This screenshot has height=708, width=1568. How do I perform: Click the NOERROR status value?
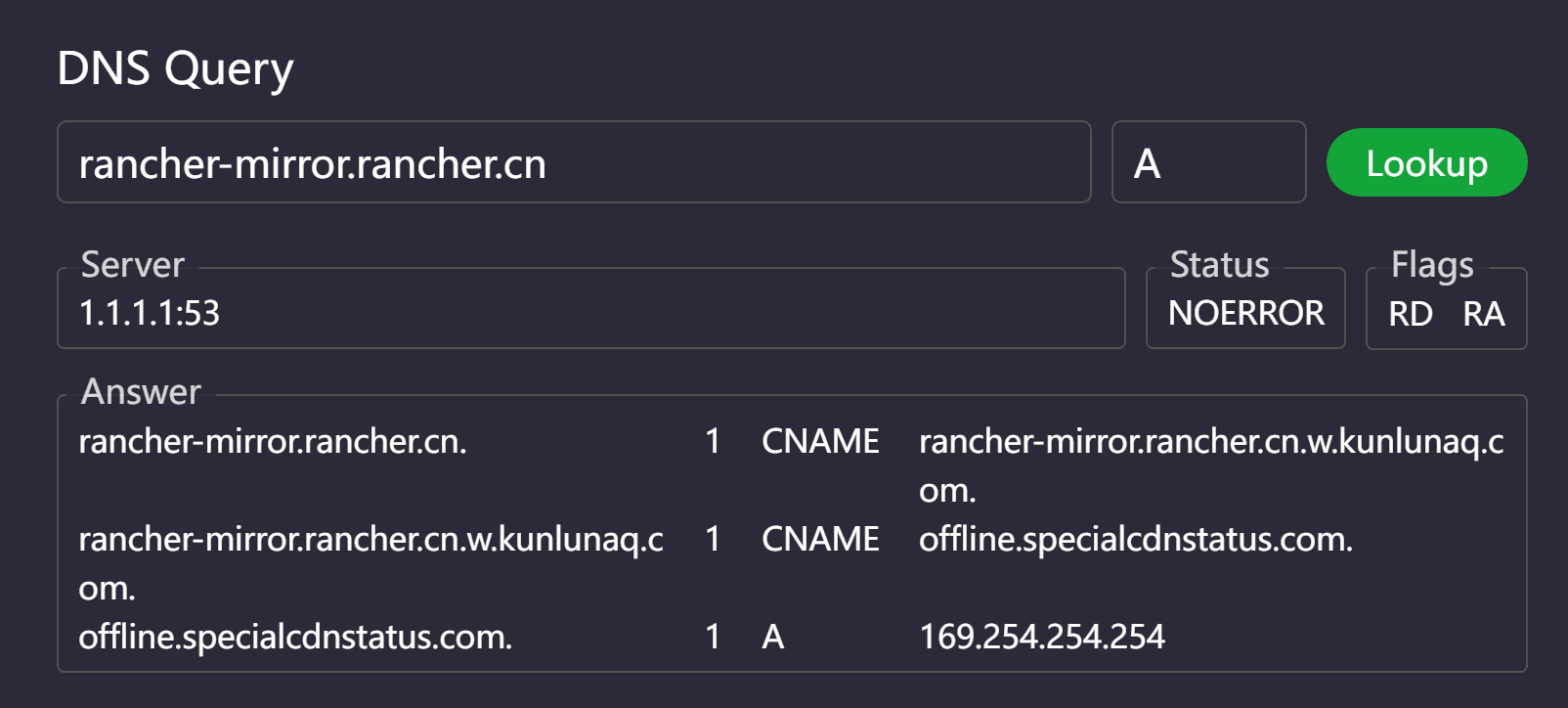tap(1246, 313)
